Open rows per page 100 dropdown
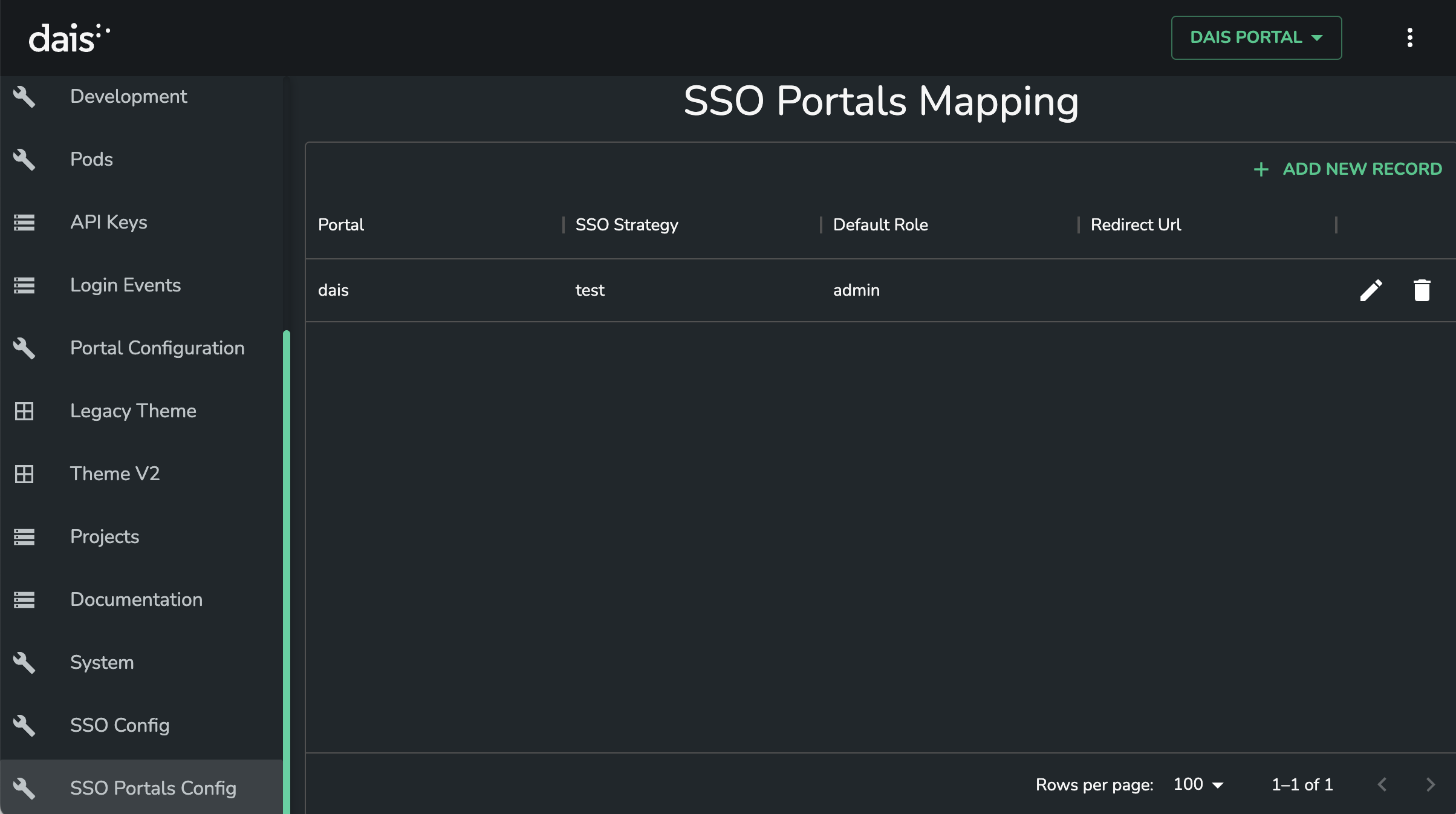 (x=1198, y=784)
